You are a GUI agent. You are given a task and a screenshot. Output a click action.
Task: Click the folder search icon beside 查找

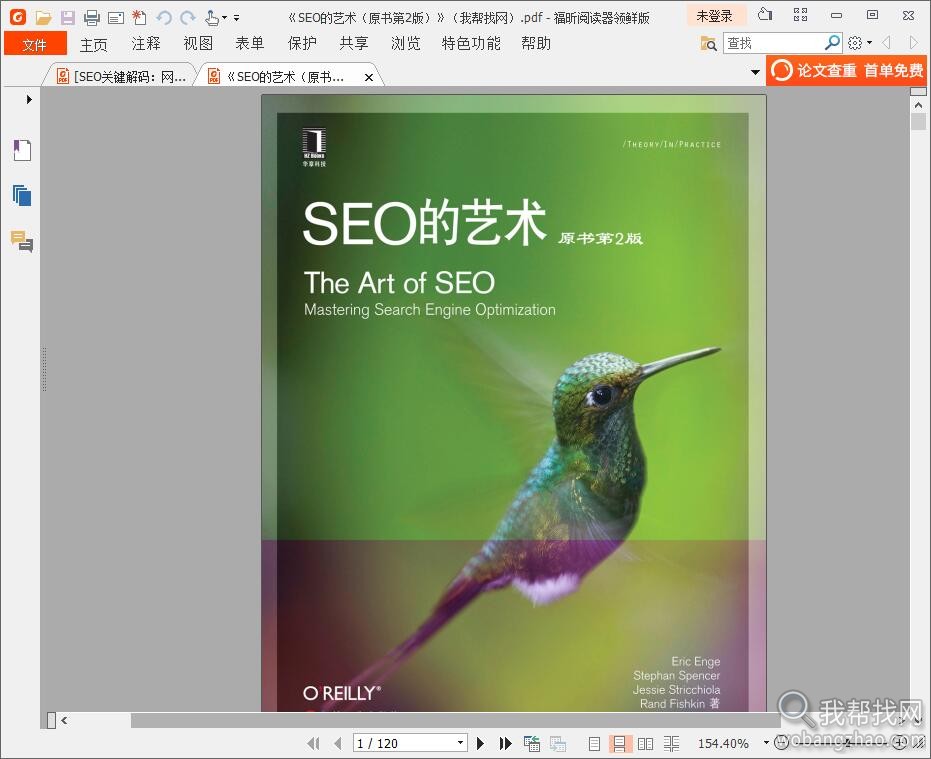click(709, 43)
